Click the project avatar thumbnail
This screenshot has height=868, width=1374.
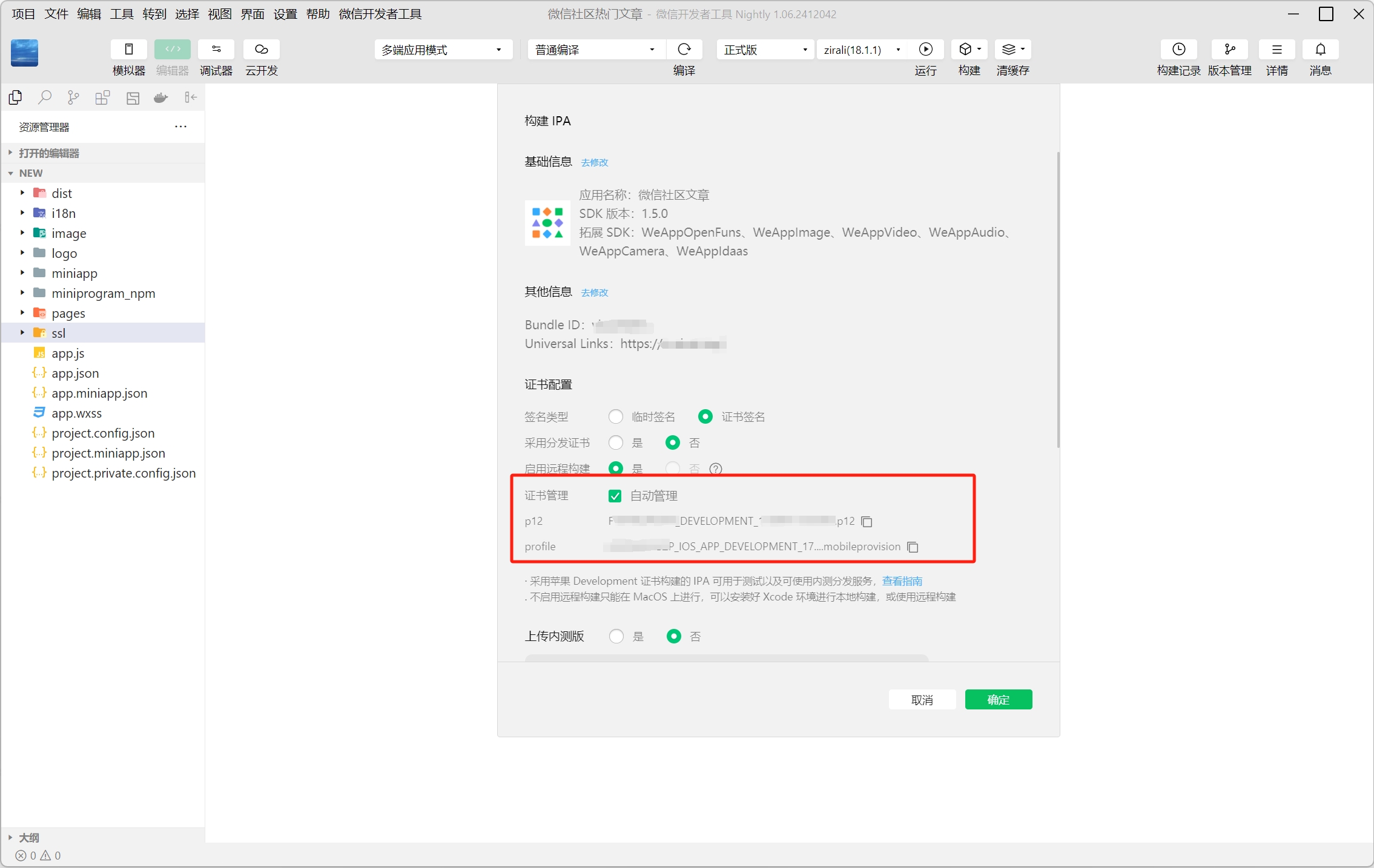25,53
